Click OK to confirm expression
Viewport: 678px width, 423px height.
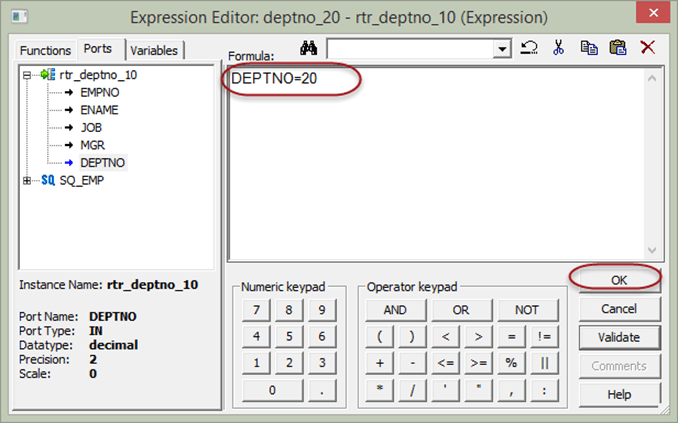[x=619, y=280]
